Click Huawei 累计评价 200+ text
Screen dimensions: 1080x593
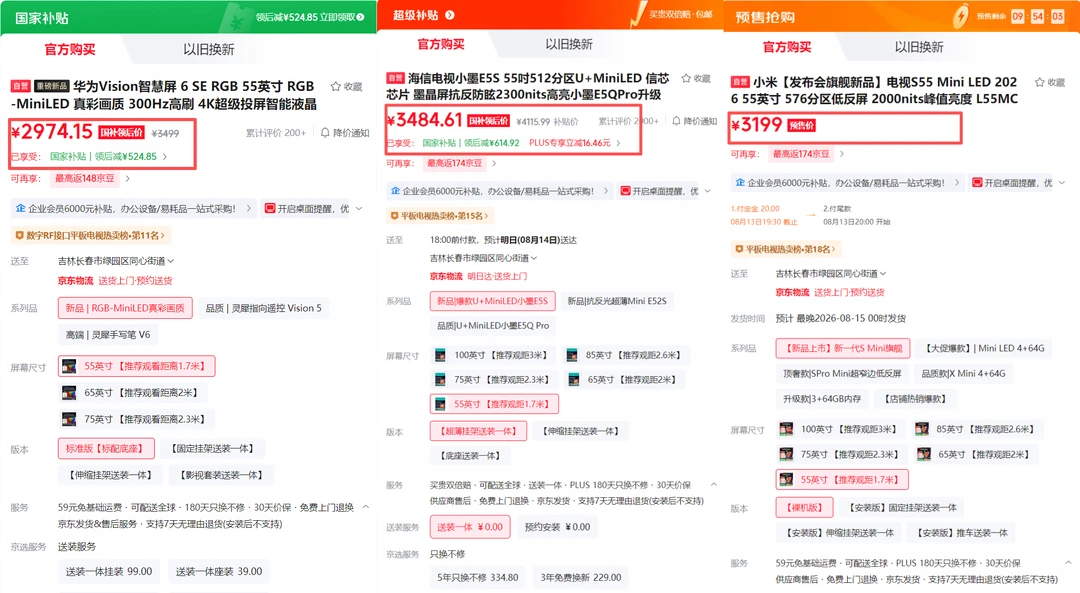point(276,132)
